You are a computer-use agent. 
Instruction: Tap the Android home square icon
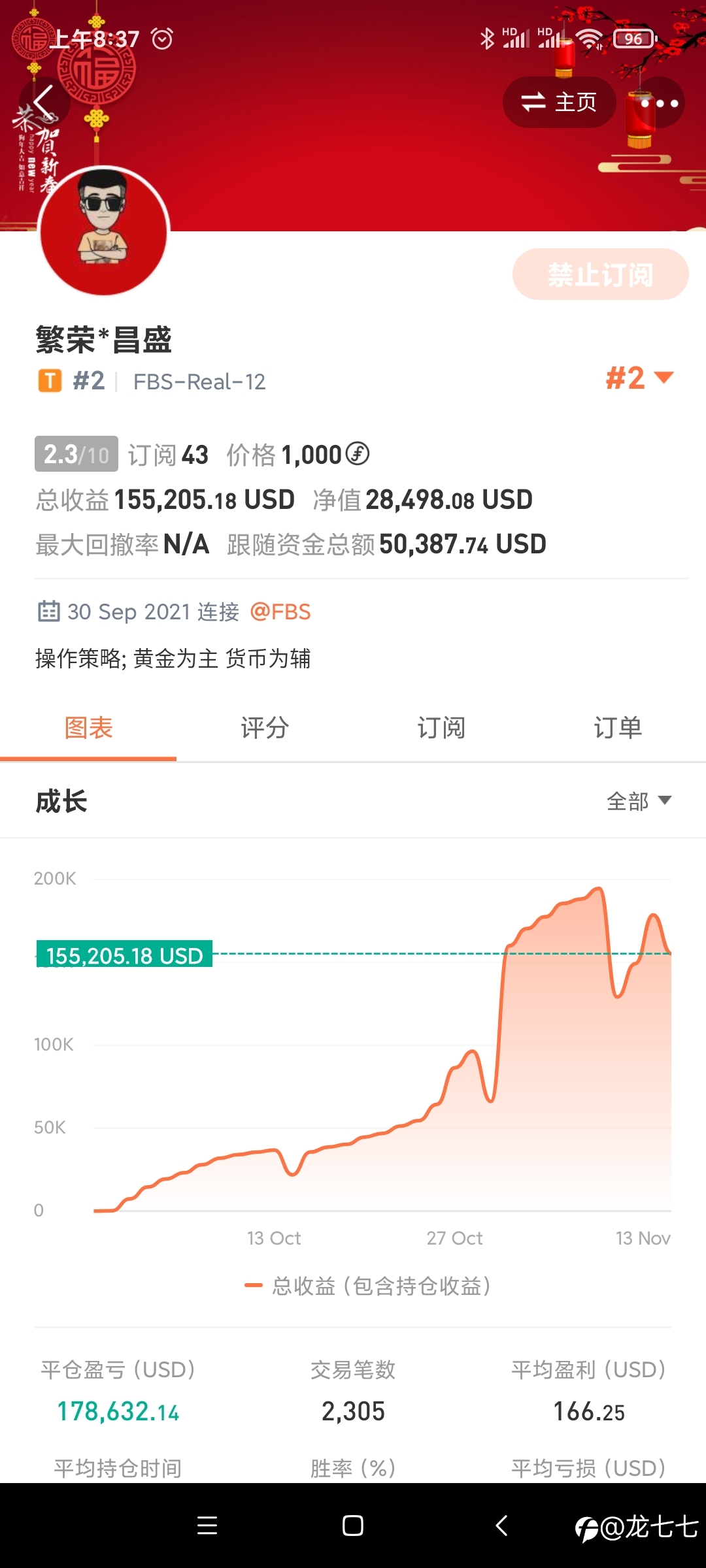click(x=353, y=1526)
